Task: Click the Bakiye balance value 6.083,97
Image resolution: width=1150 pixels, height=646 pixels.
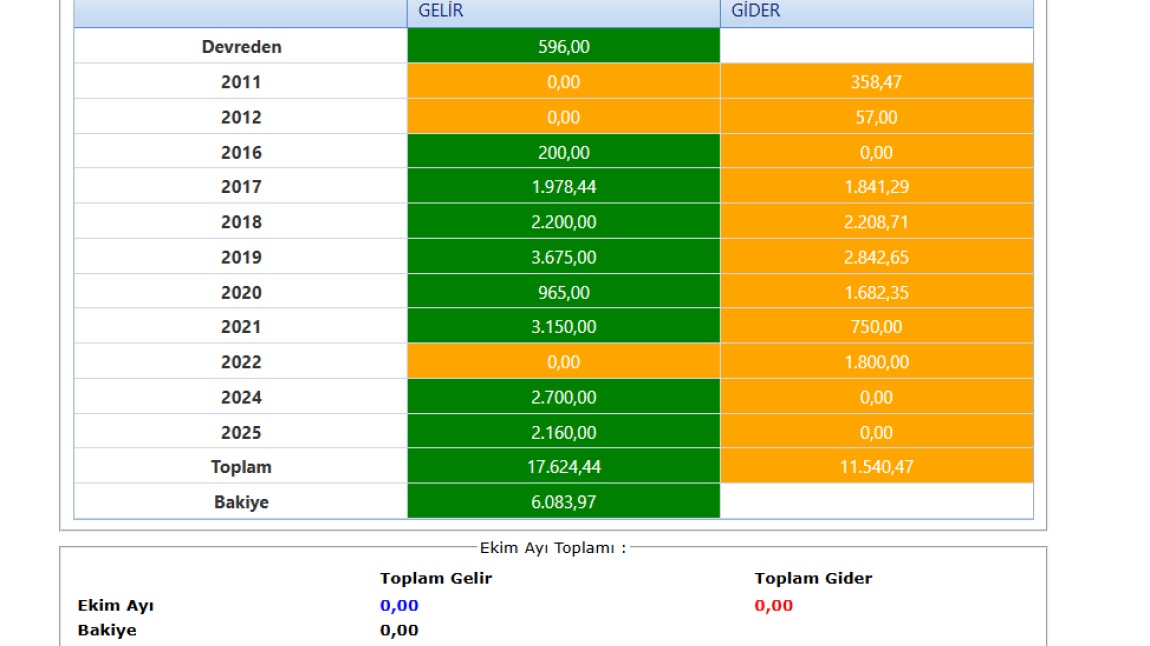Action: [563, 502]
